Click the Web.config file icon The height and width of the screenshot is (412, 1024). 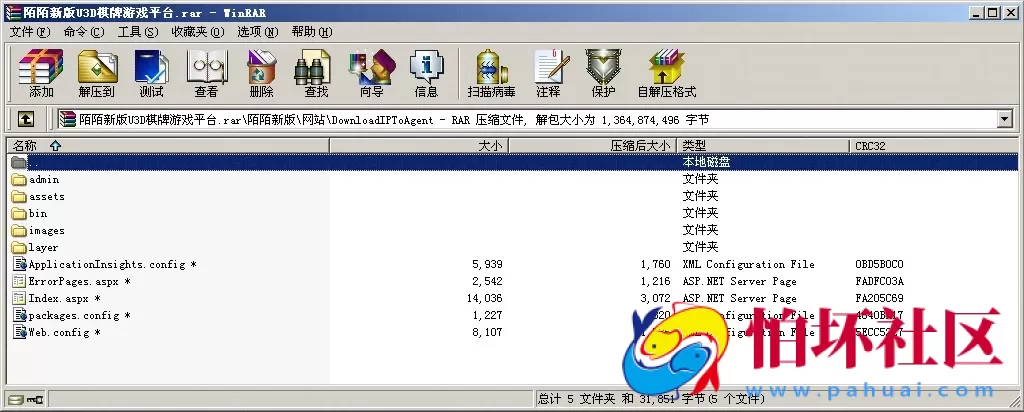(19, 332)
